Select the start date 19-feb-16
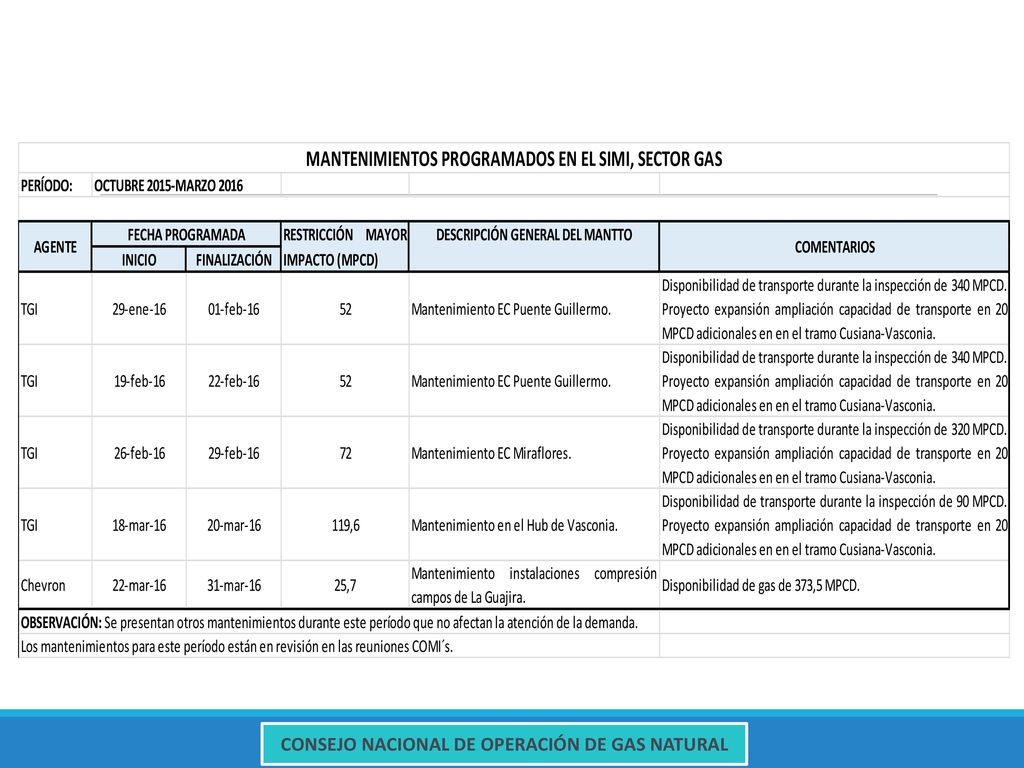1024x768 pixels. [139, 381]
